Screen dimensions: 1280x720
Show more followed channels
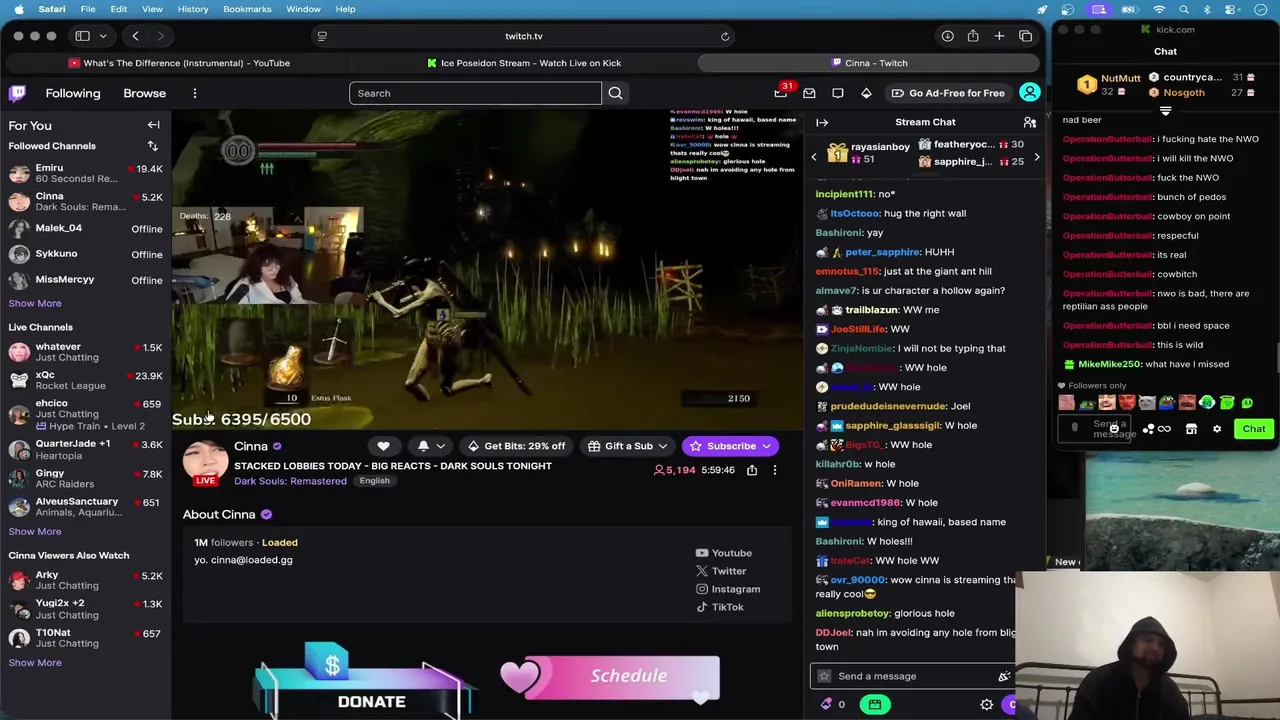(x=35, y=303)
